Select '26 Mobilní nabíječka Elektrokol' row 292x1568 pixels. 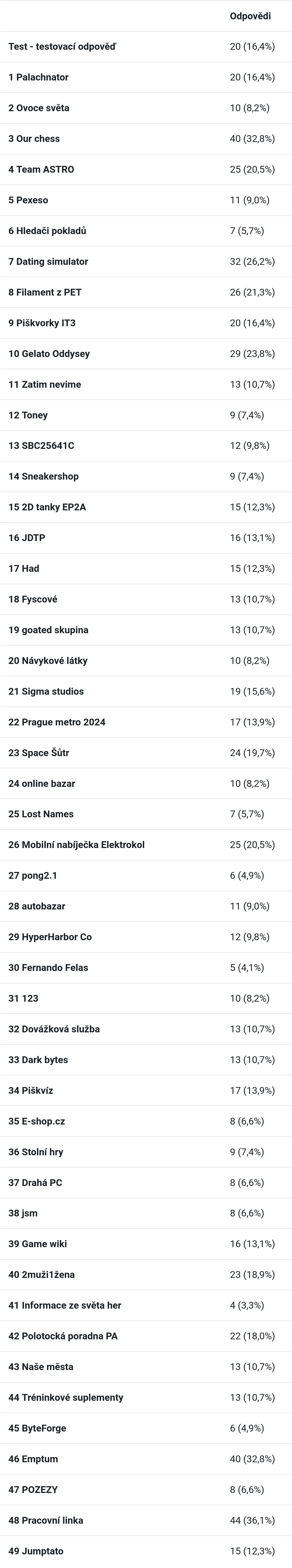point(146,845)
